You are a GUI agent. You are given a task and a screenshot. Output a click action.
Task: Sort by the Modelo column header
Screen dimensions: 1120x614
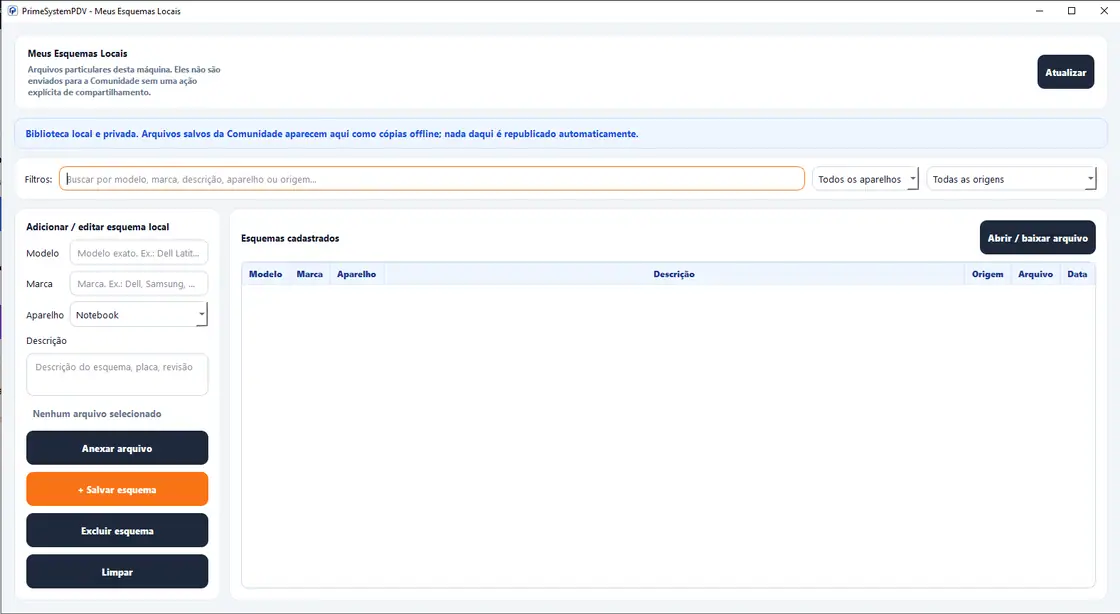click(266, 274)
